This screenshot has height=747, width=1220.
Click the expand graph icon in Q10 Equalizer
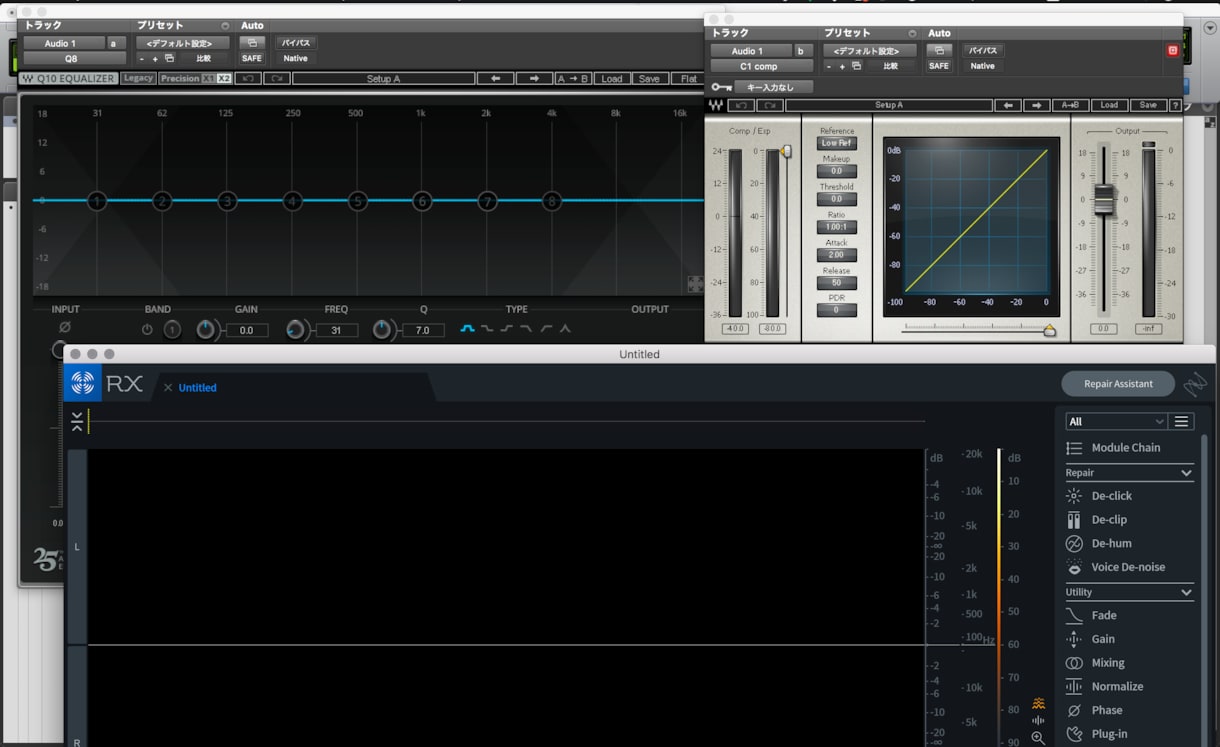tap(695, 284)
